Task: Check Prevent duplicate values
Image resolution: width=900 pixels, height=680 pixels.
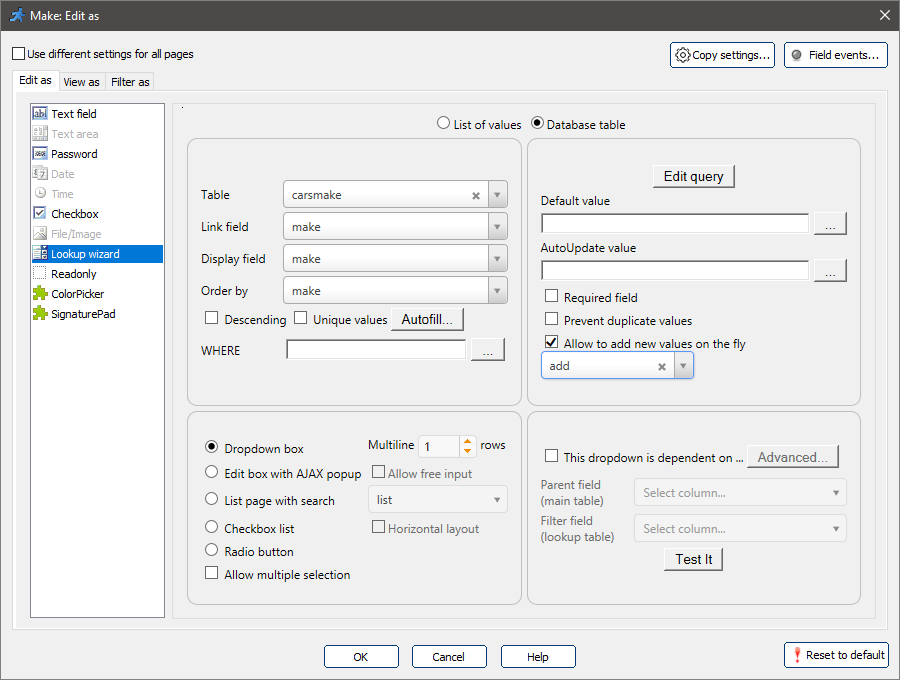Action: pyautogui.click(x=551, y=319)
